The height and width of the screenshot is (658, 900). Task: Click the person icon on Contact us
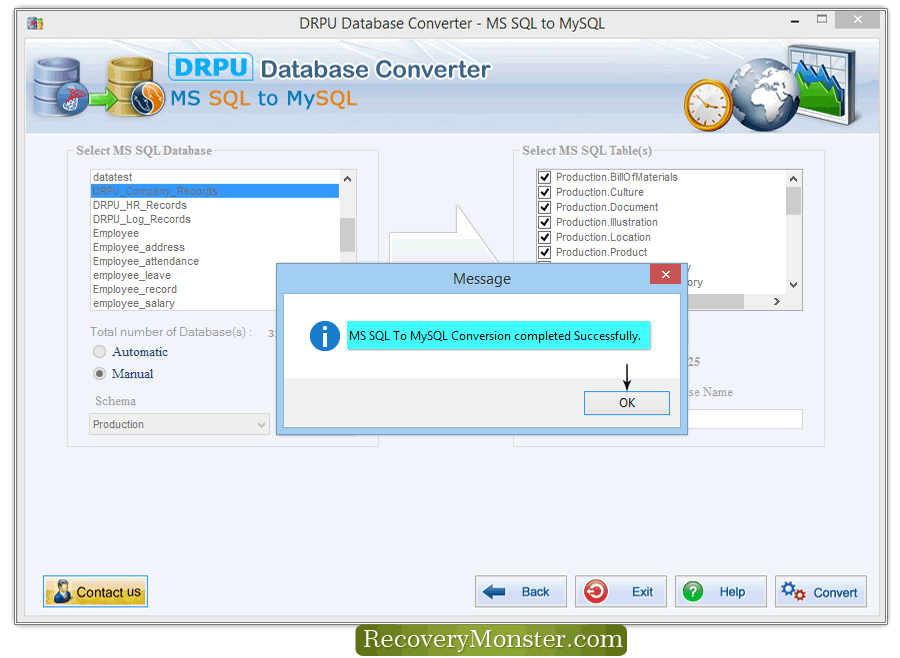click(62, 591)
